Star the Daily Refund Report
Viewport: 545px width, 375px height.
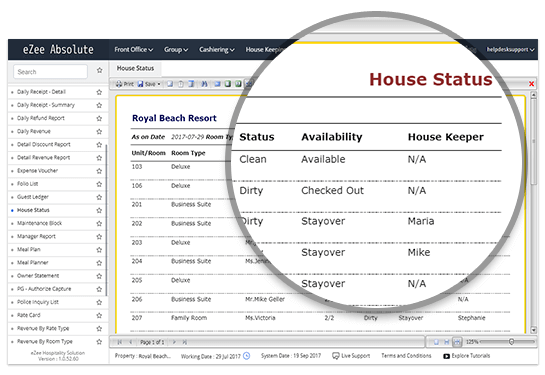[x=99, y=119]
